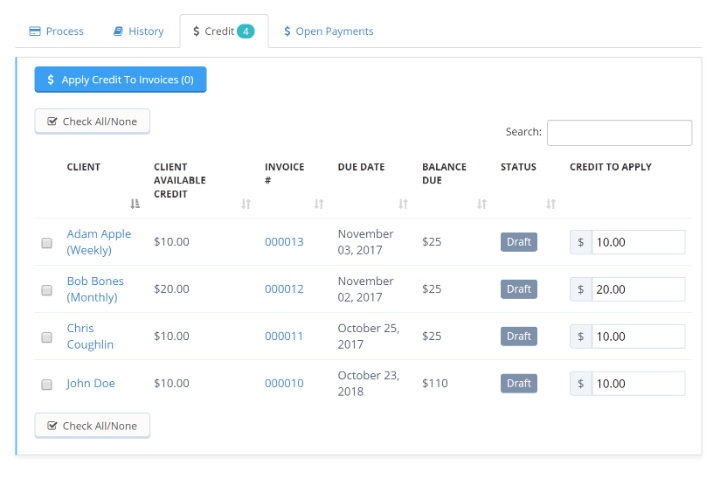Click Draft status badge for invoice 000012
Screen dimensions: 720x479
519,289
